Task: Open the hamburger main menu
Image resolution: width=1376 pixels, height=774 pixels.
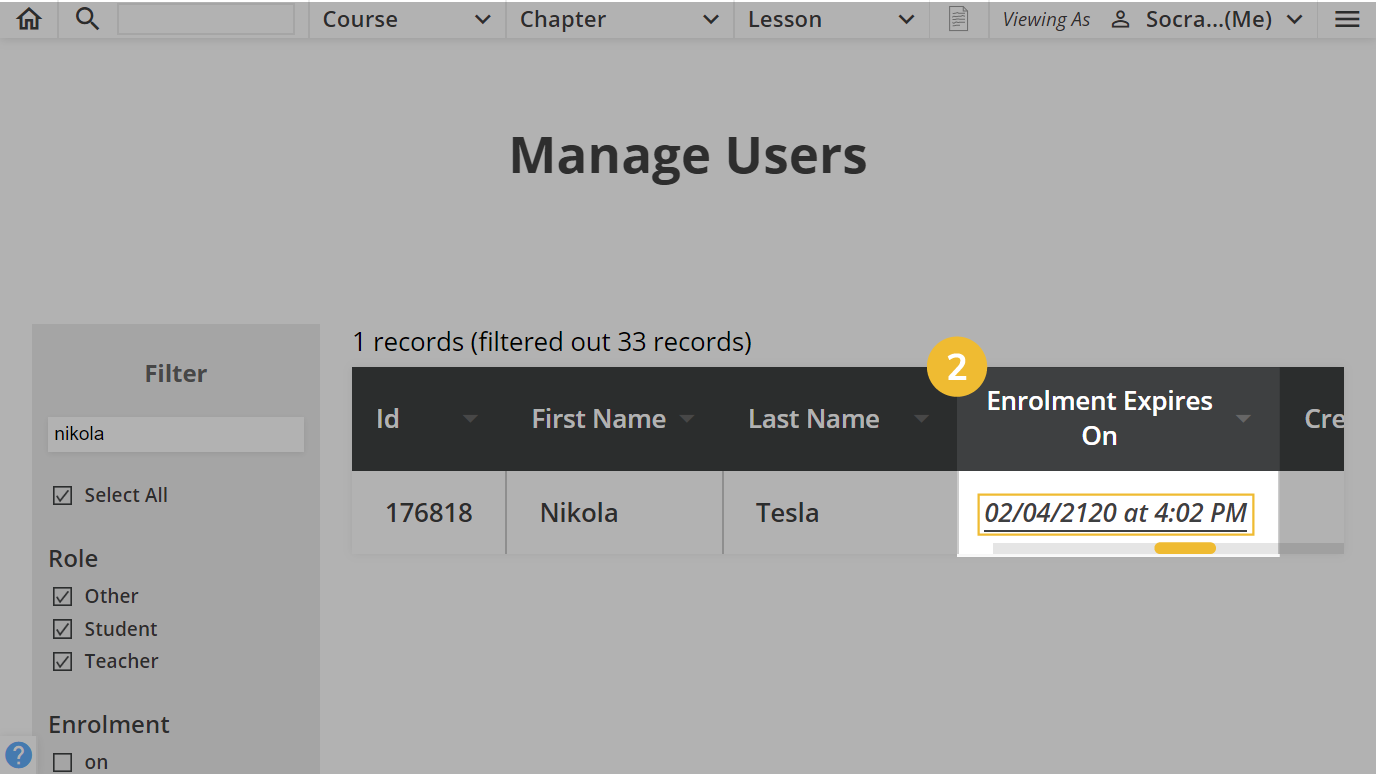Action: coord(1347,19)
